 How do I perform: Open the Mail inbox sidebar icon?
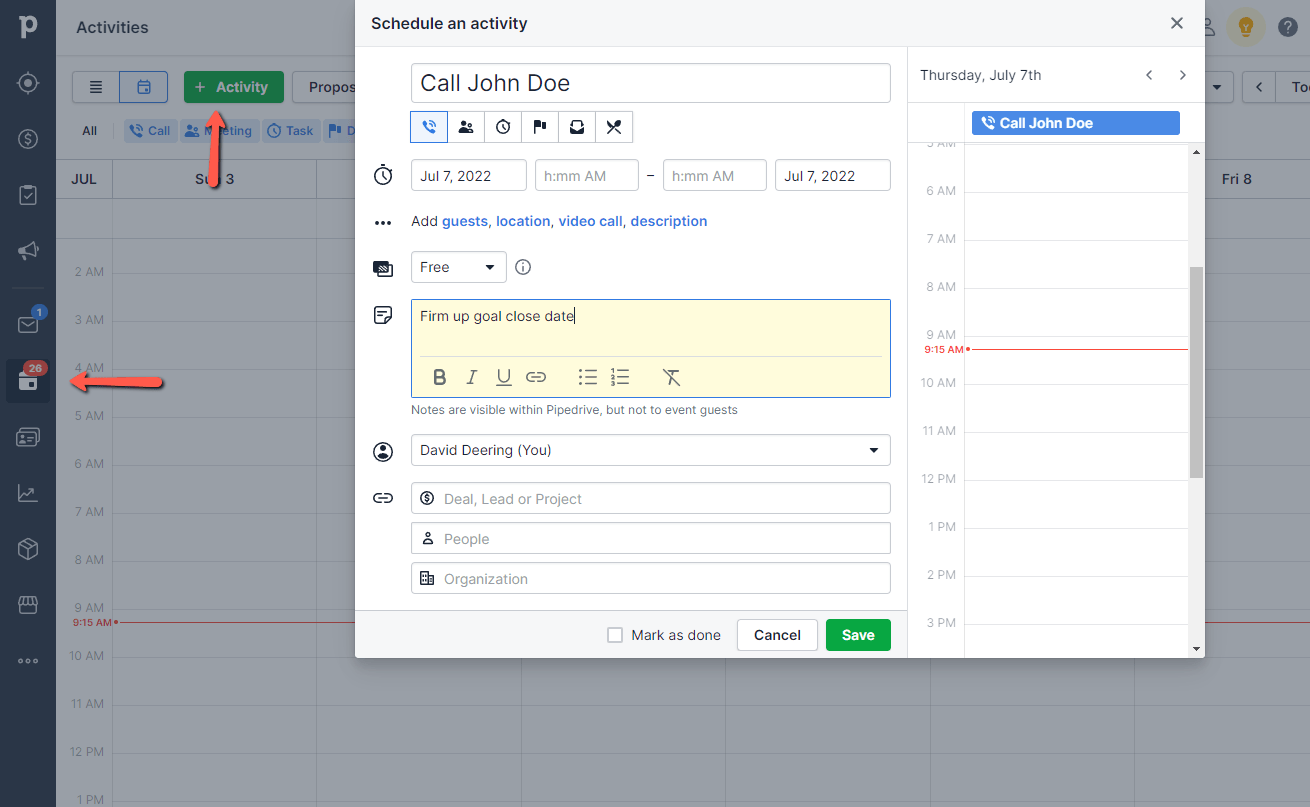click(x=28, y=324)
